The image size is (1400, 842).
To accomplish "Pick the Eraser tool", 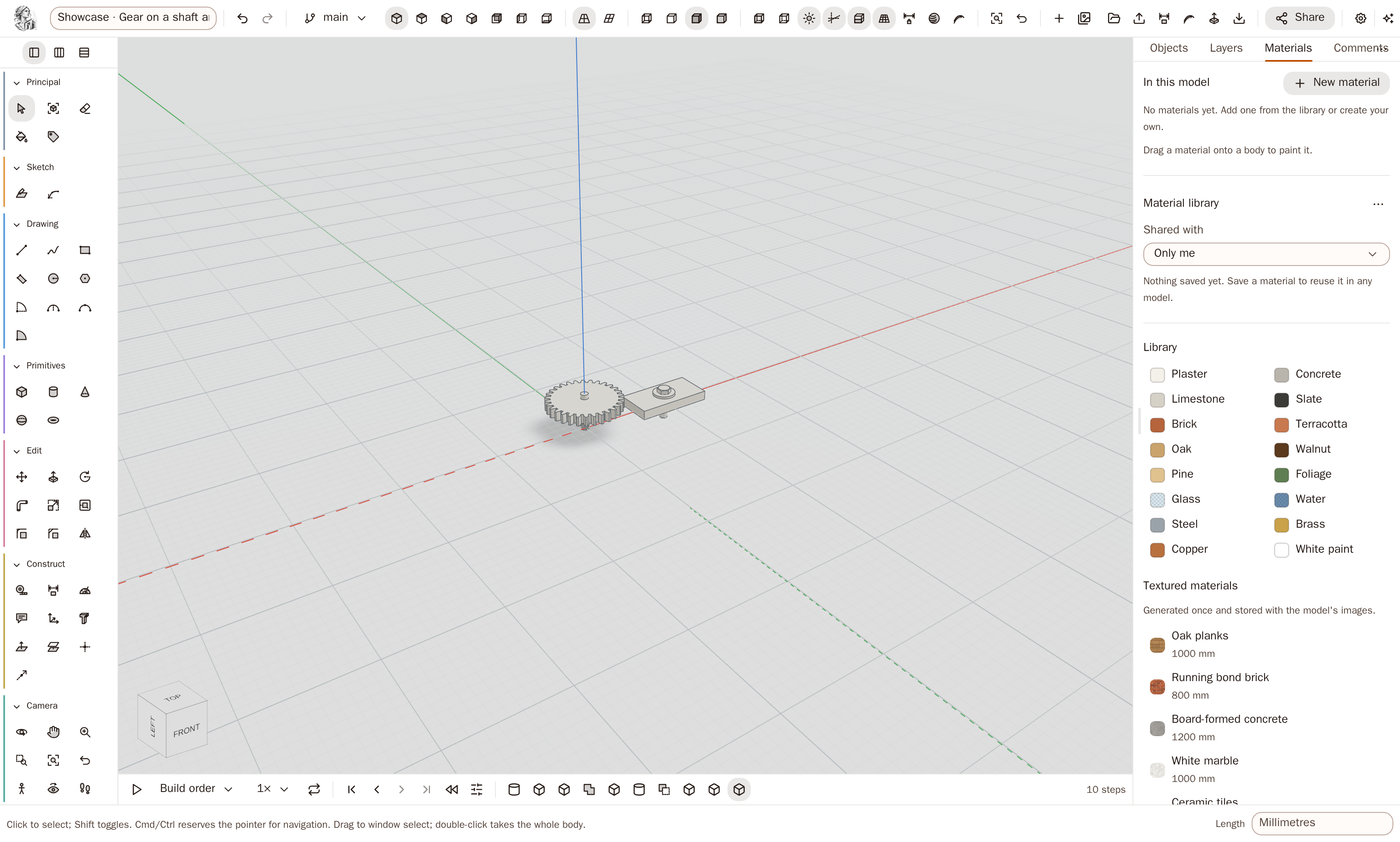I will click(x=85, y=108).
